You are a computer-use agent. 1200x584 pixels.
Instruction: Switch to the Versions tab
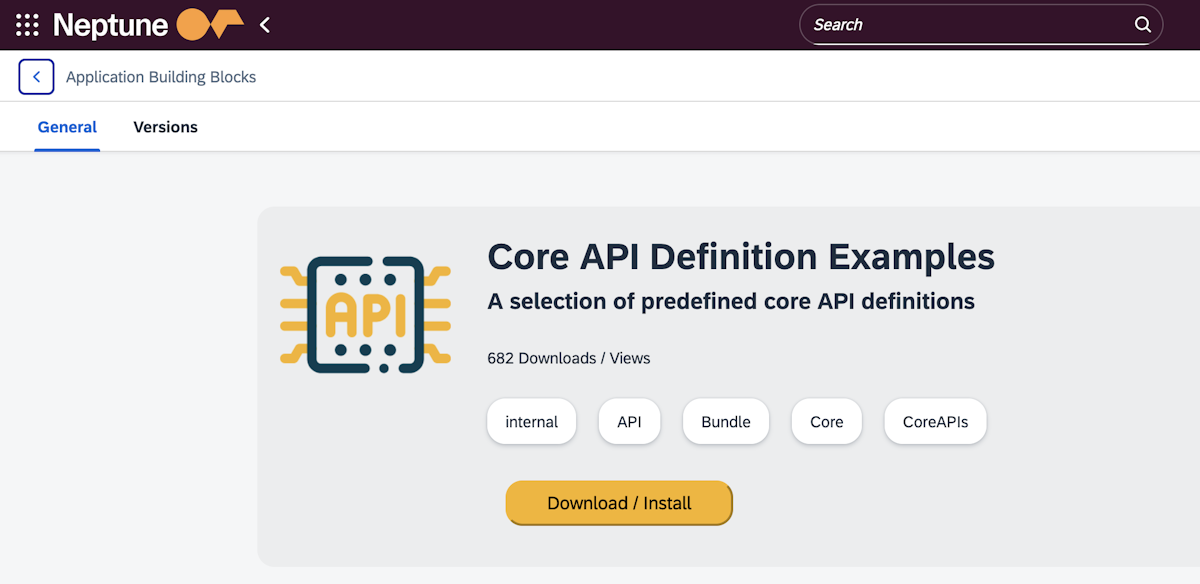[166, 127]
